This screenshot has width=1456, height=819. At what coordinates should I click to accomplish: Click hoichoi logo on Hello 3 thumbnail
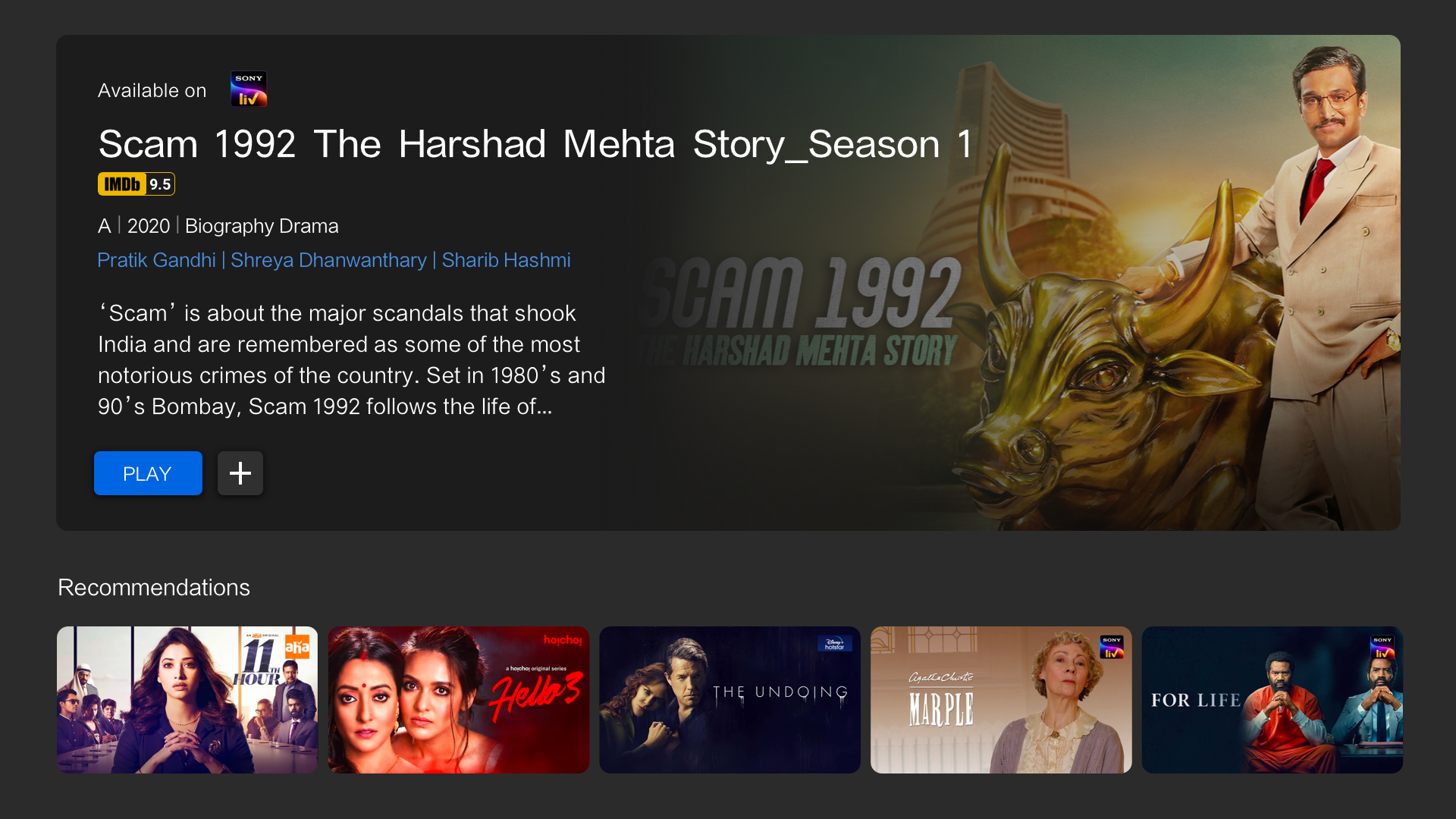point(563,641)
